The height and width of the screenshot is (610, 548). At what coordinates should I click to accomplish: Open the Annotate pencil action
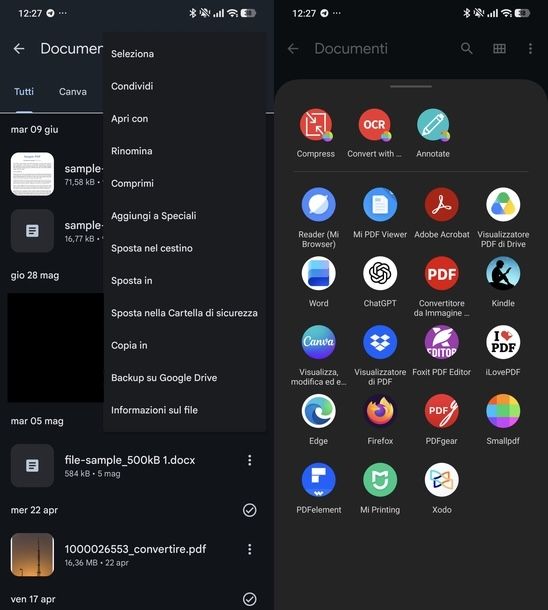(433, 125)
